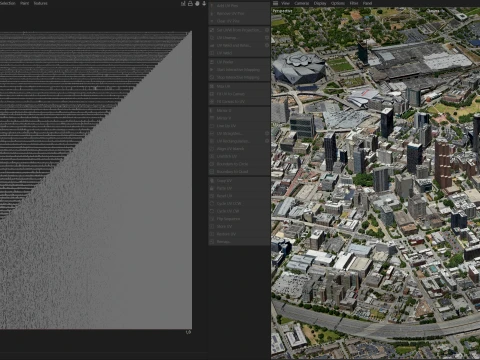Click Restore UV
The width and height of the screenshot is (480, 360).
(x=239, y=234)
